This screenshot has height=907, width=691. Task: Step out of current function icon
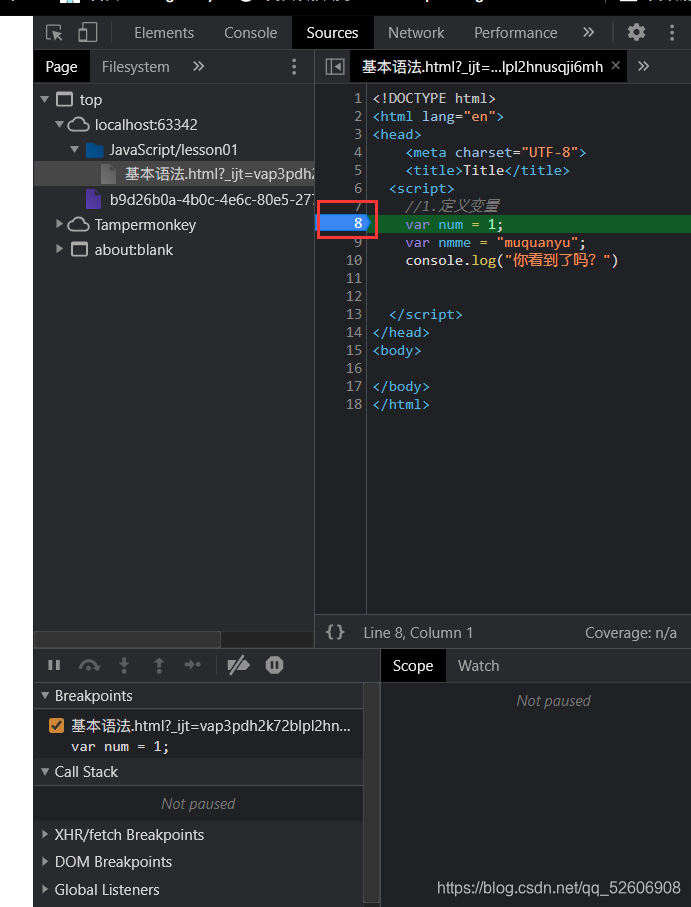[158, 665]
